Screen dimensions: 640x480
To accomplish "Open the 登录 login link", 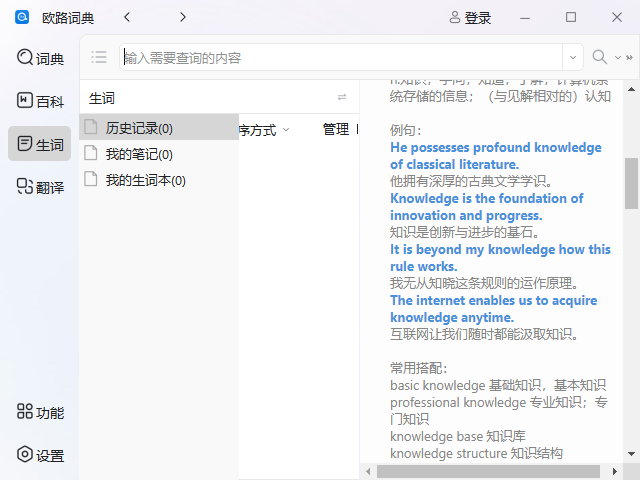I will point(470,18).
